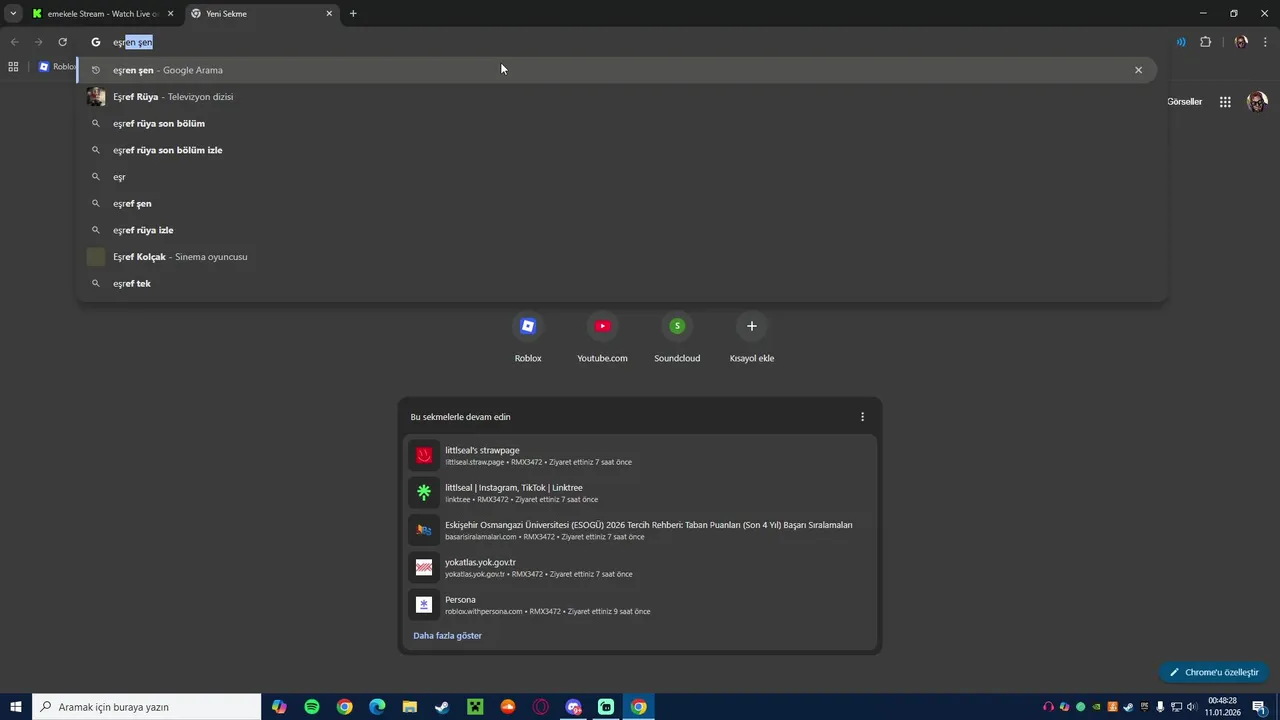This screenshot has width=1280, height=720.
Task: Open Spotify from the taskbar
Action: point(312,707)
